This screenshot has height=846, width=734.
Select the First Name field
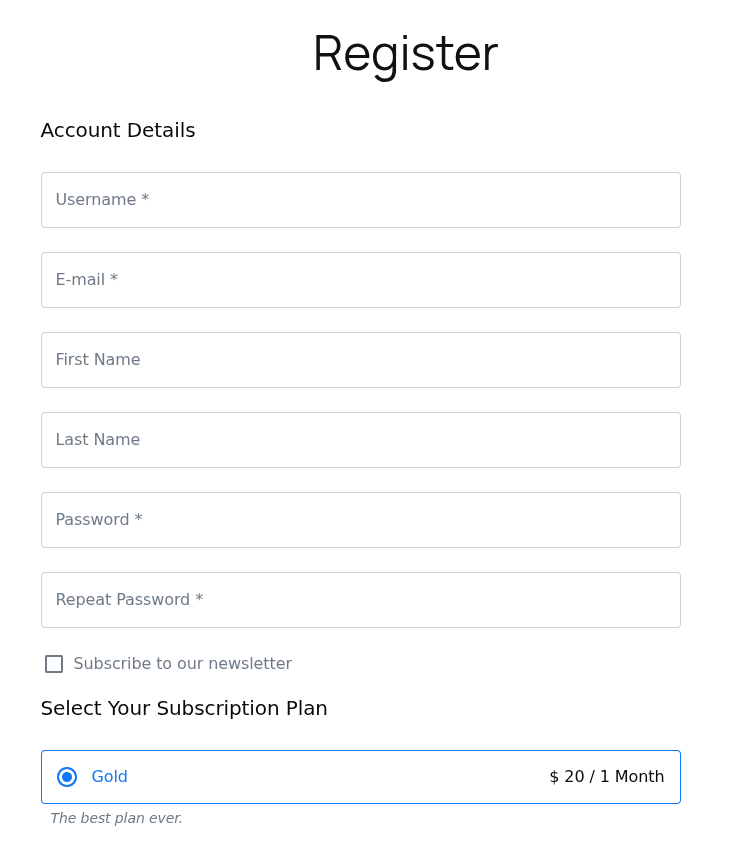coord(360,360)
